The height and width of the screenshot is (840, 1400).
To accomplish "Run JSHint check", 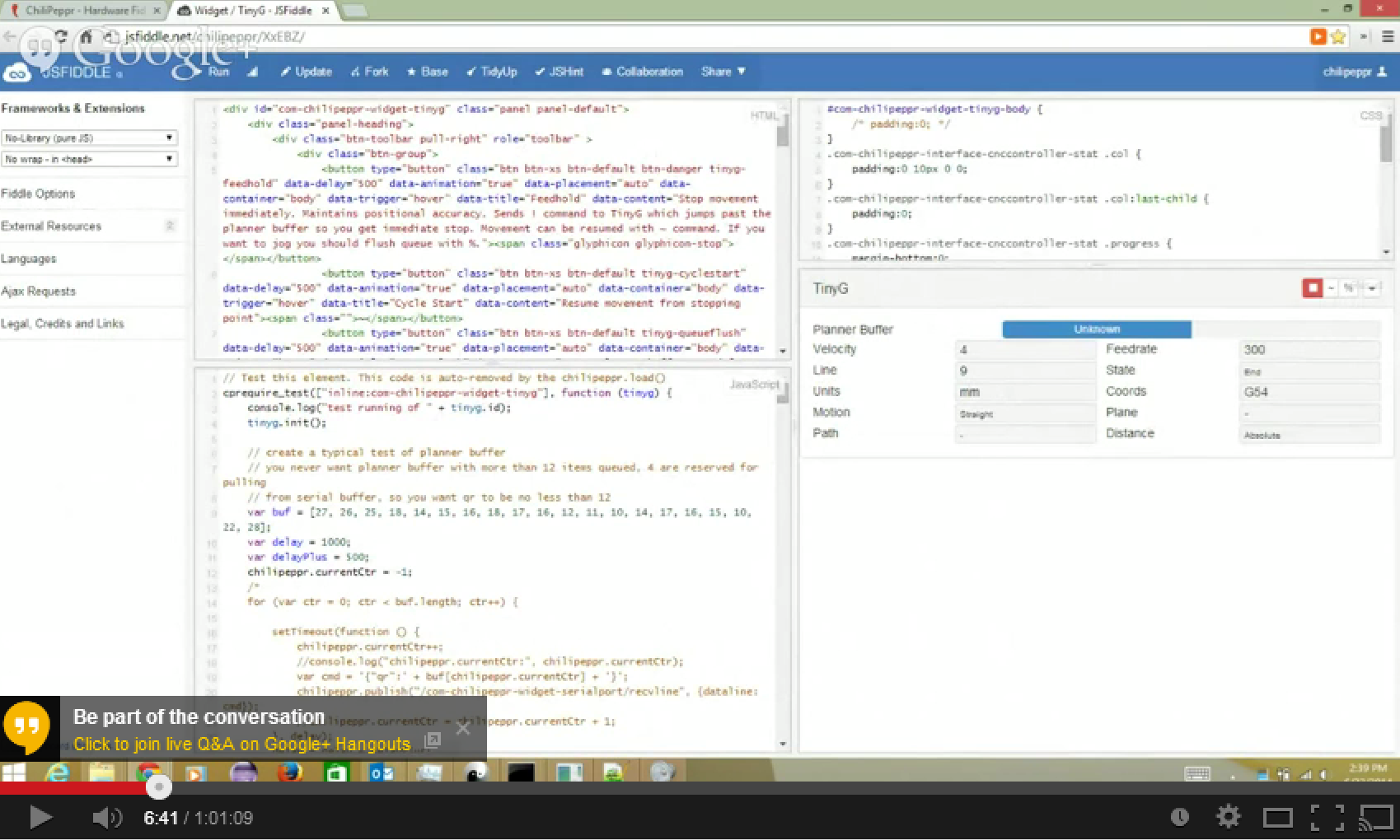I will (x=559, y=72).
